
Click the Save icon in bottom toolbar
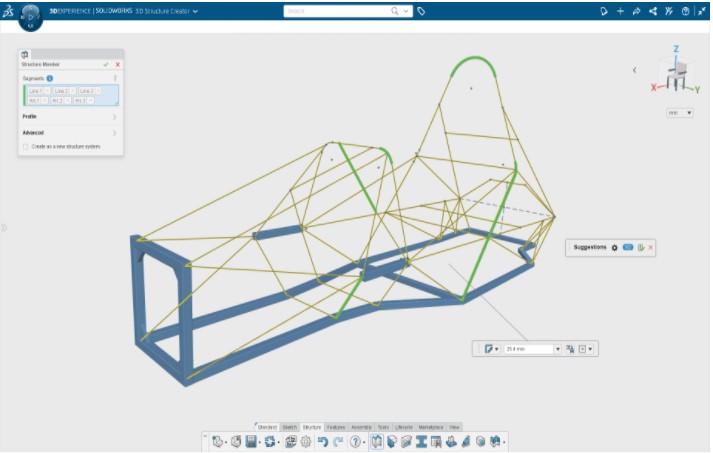click(x=251, y=441)
